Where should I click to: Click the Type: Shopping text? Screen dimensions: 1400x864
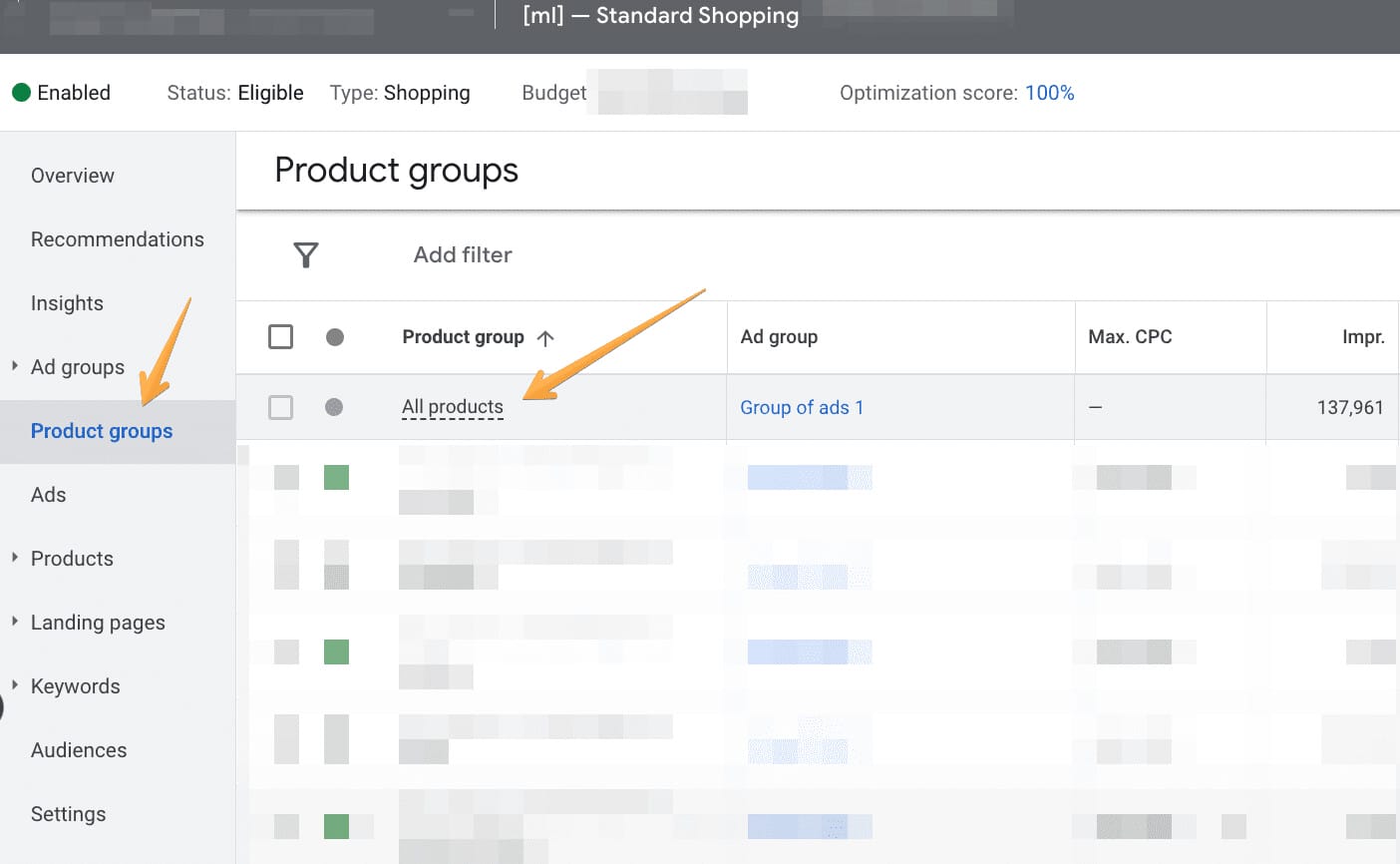[x=400, y=93]
